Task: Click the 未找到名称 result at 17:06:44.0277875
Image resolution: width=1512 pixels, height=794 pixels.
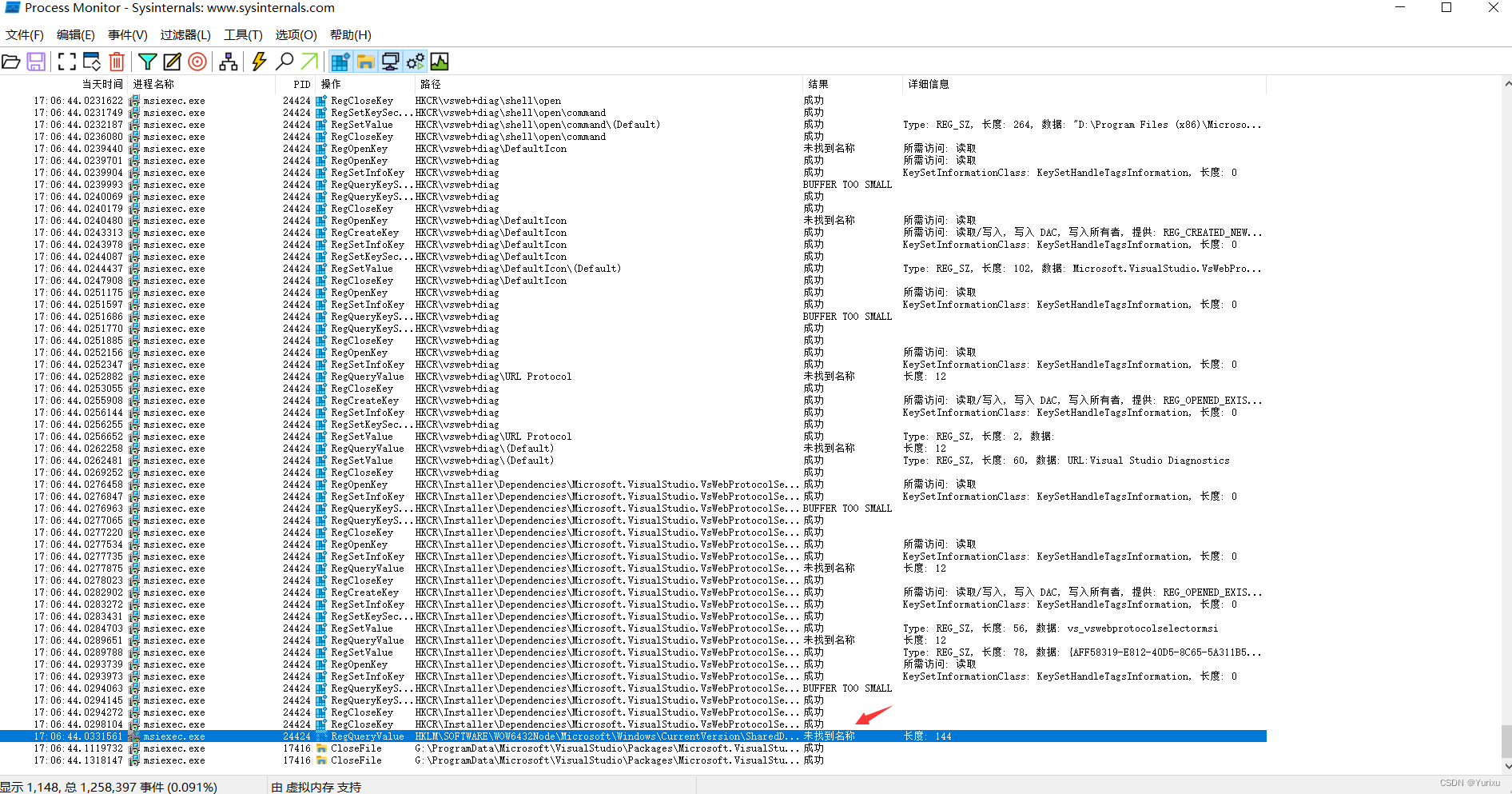Action: click(829, 569)
